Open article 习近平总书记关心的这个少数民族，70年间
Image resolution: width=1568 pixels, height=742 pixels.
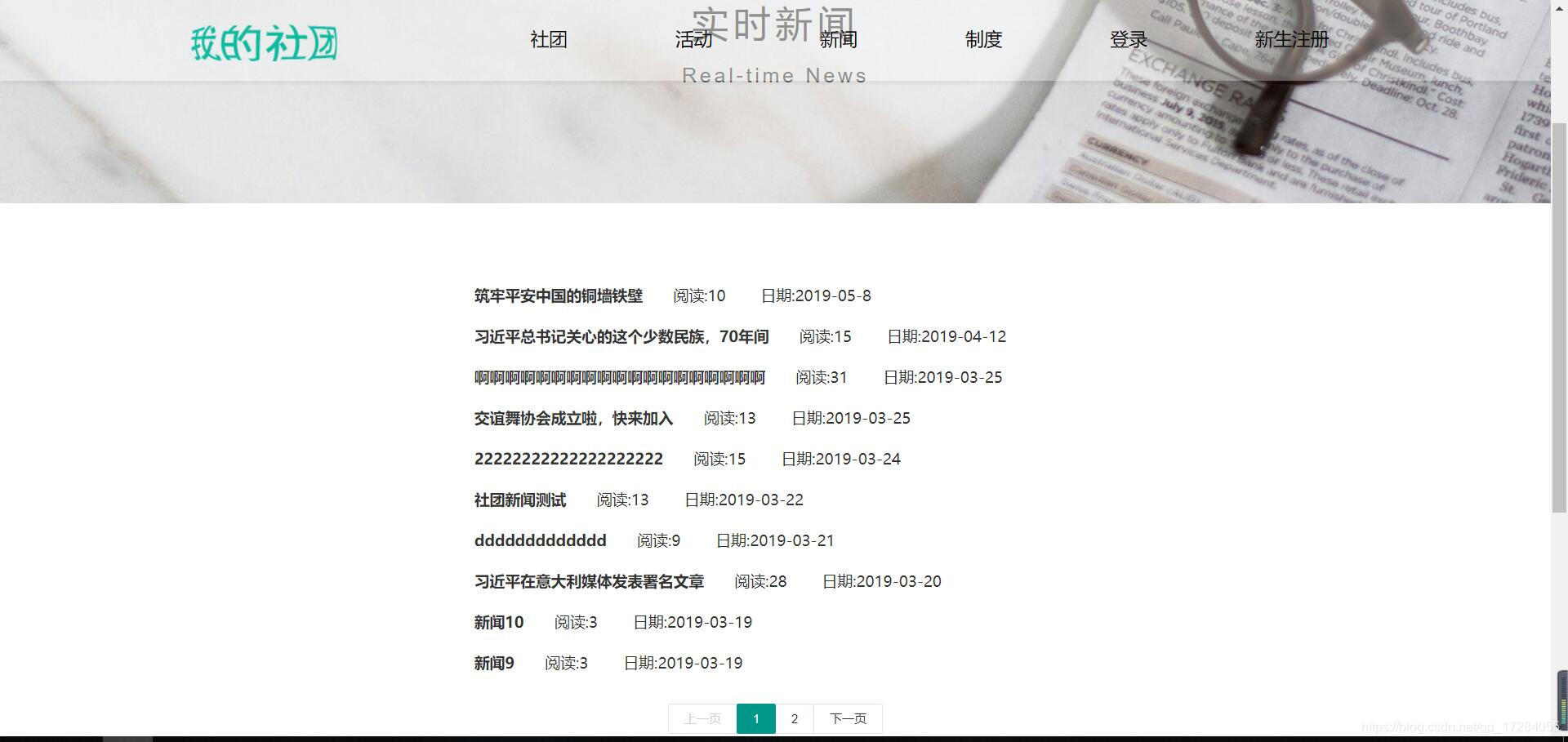pos(621,336)
